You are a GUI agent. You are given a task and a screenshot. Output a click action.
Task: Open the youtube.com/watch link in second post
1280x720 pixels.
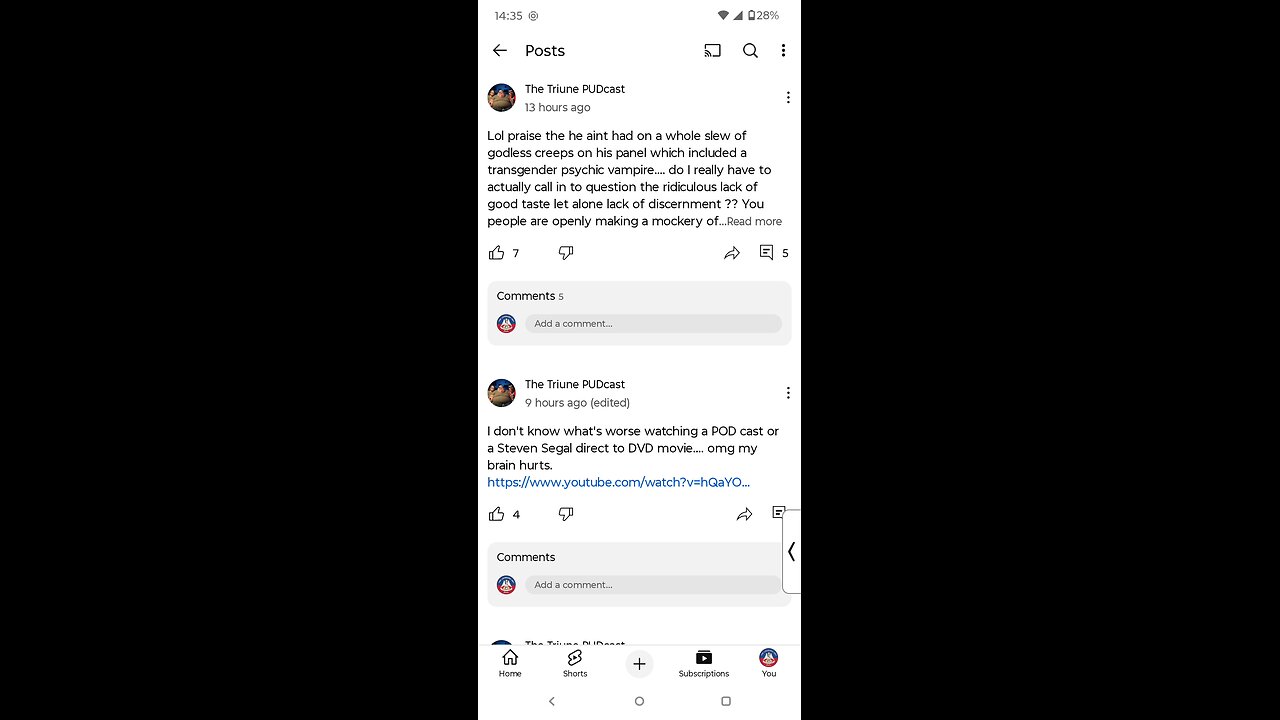click(618, 482)
